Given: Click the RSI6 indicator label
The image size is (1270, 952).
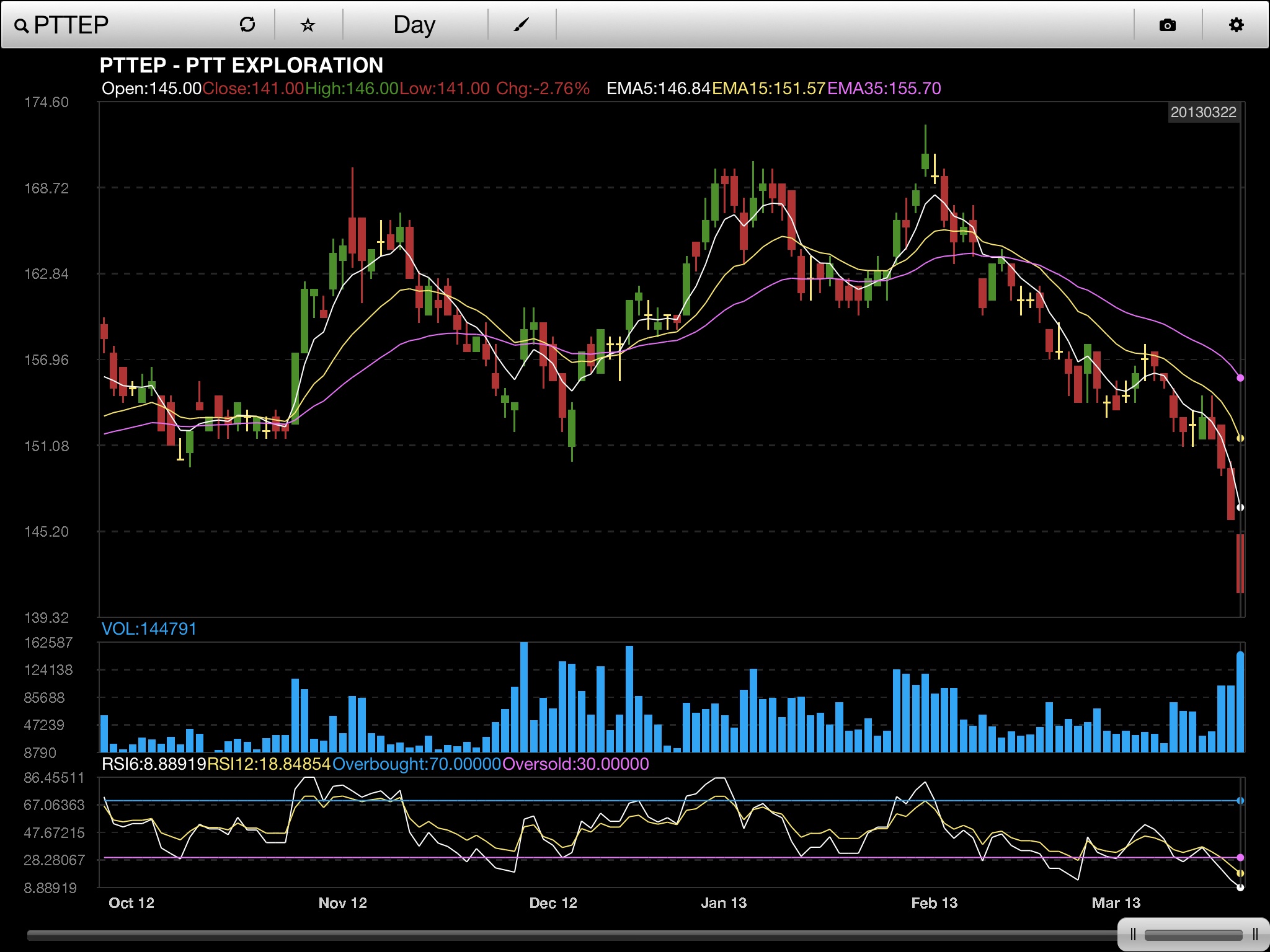Looking at the screenshot, I should 153,764.
